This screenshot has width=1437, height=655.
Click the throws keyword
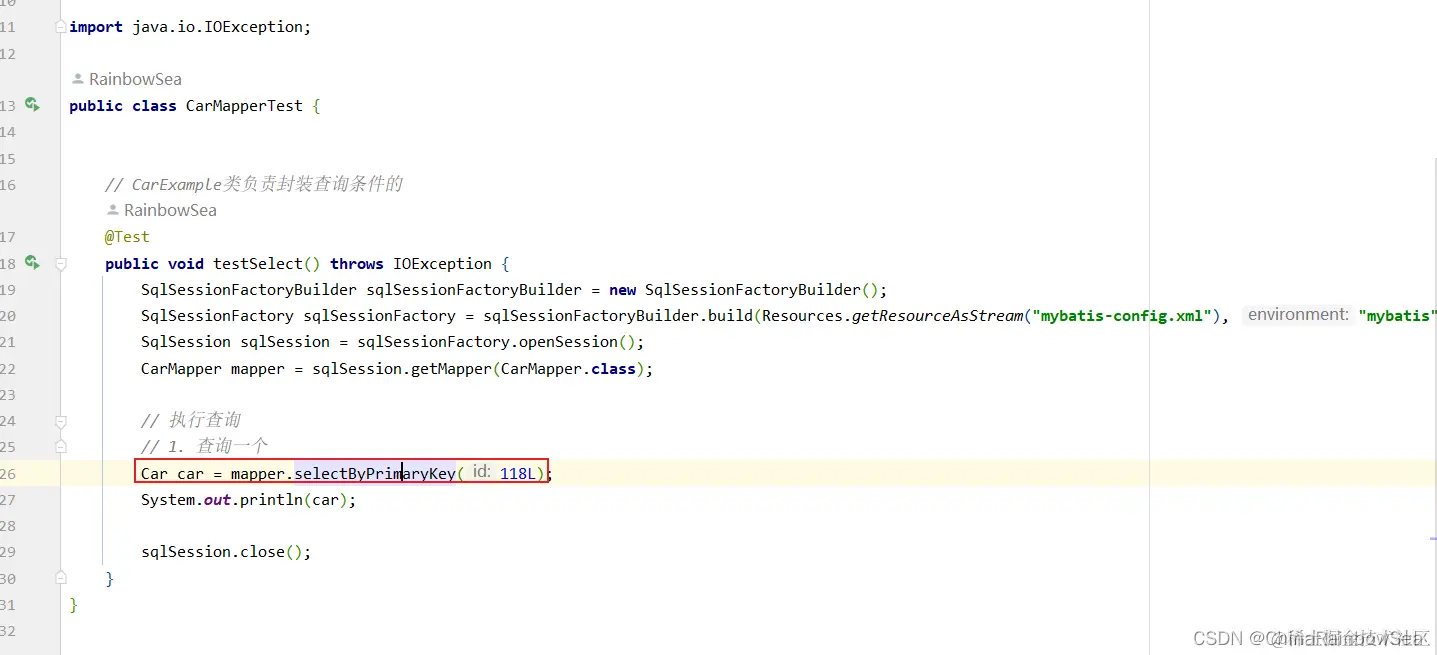click(357, 264)
